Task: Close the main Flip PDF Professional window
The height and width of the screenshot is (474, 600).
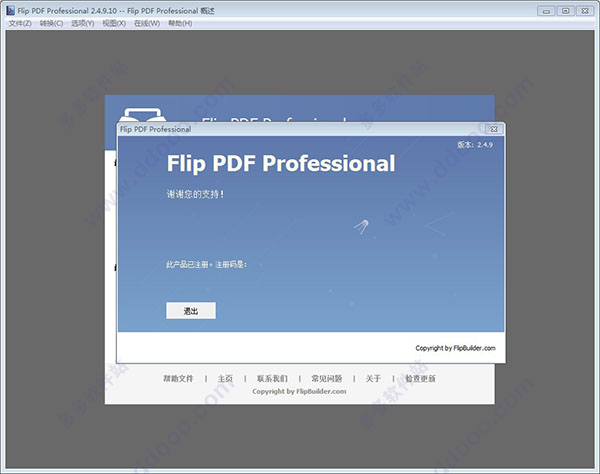Action: pyautogui.click(x=585, y=11)
